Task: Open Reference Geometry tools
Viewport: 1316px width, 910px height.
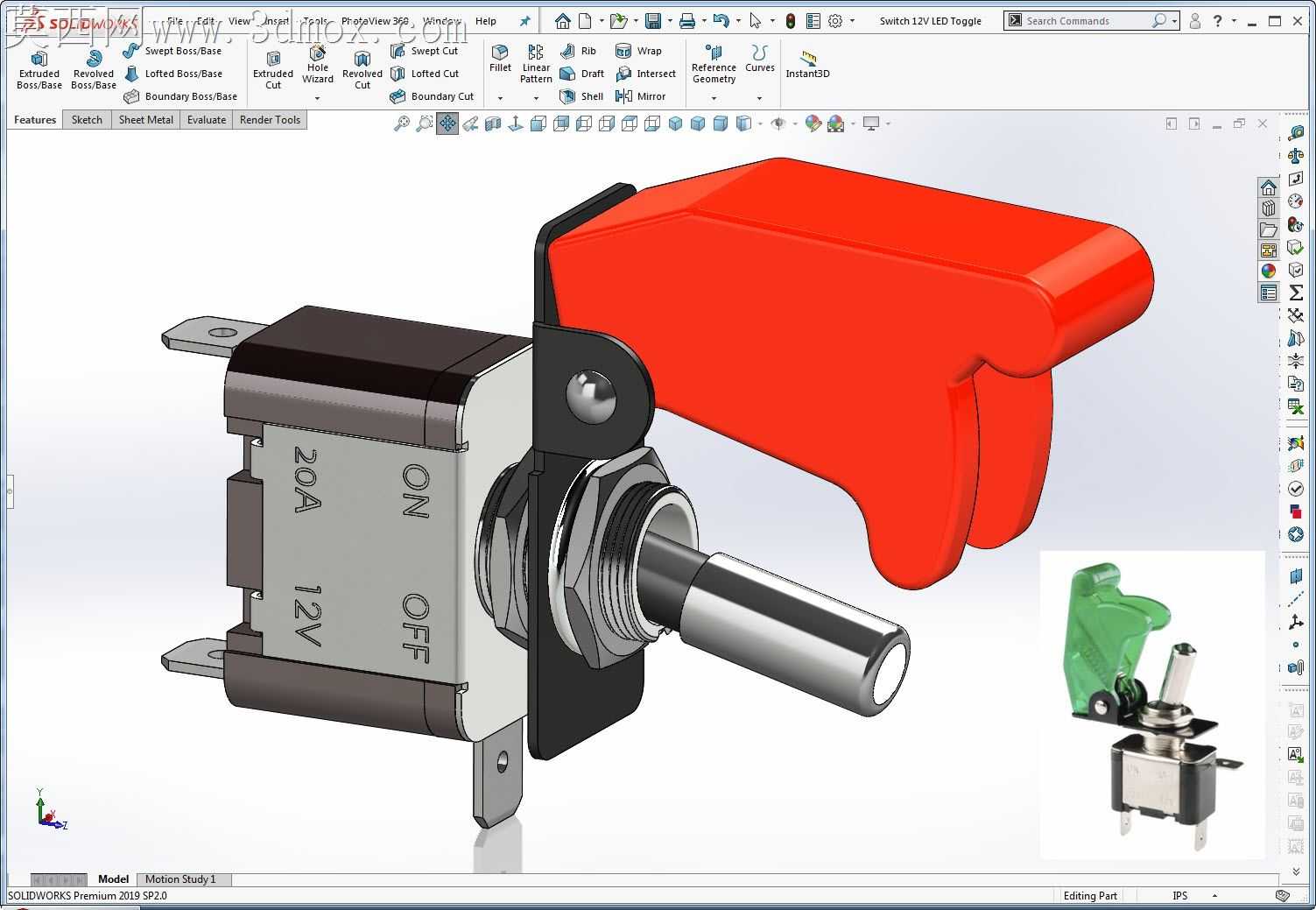Action: (714, 64)
